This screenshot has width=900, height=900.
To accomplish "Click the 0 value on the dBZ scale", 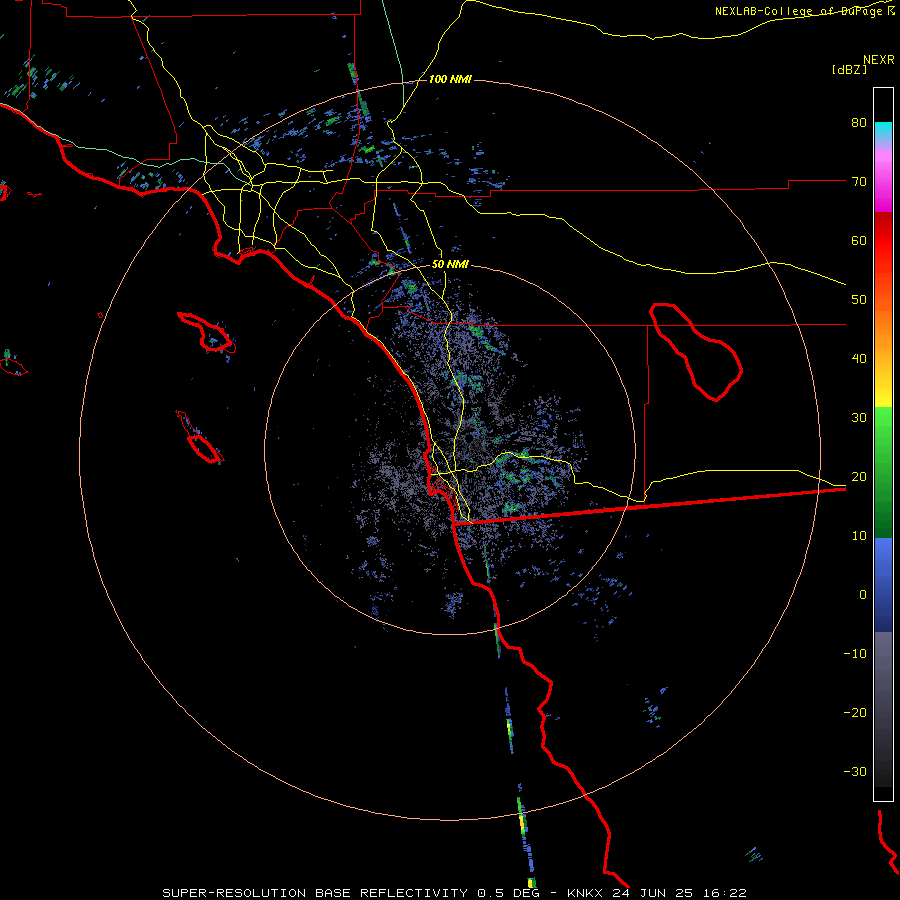I will tap(863, 595).
